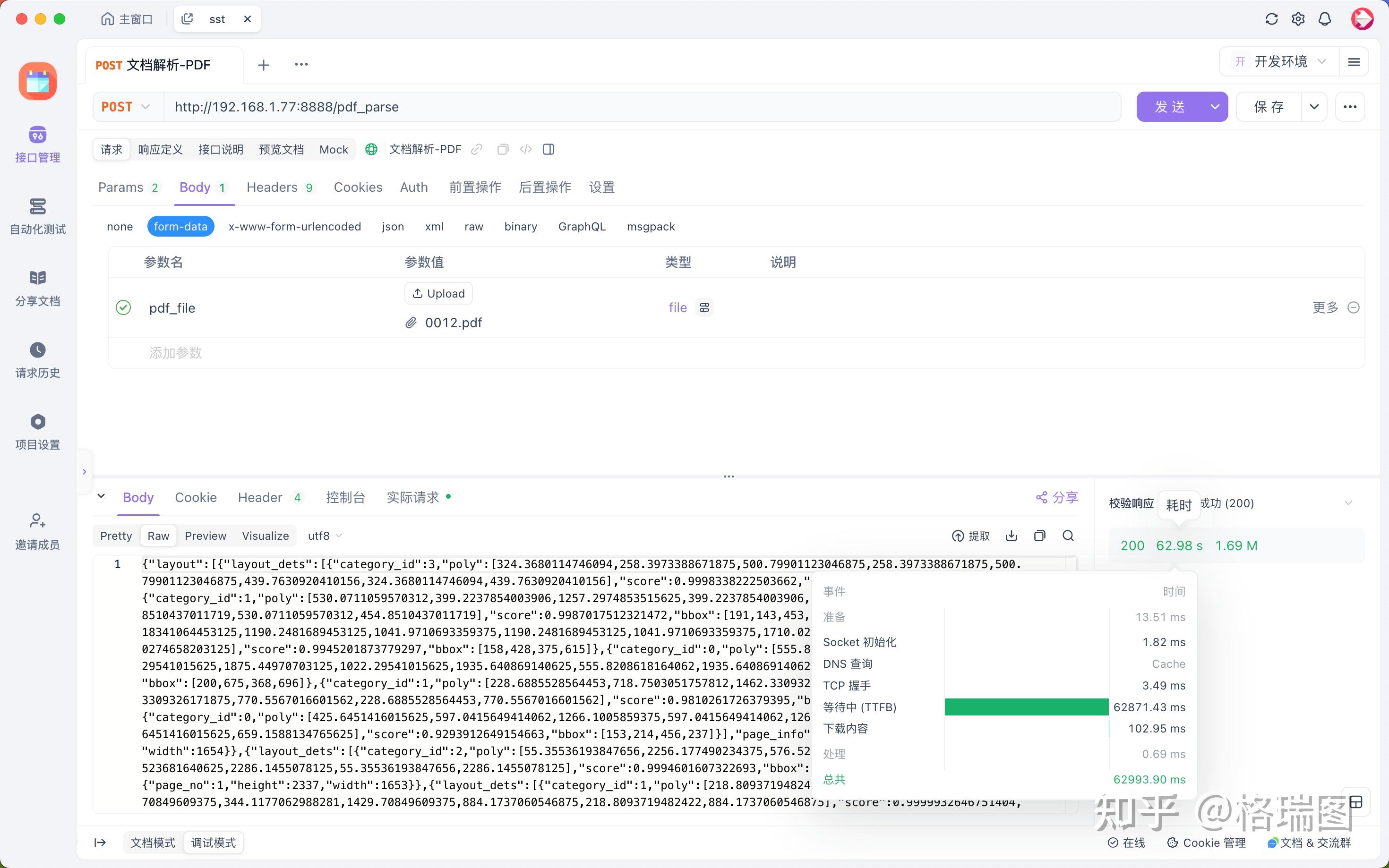
Task: Click the search icon in response toolbar
Action: click(x=1068, y=536)
